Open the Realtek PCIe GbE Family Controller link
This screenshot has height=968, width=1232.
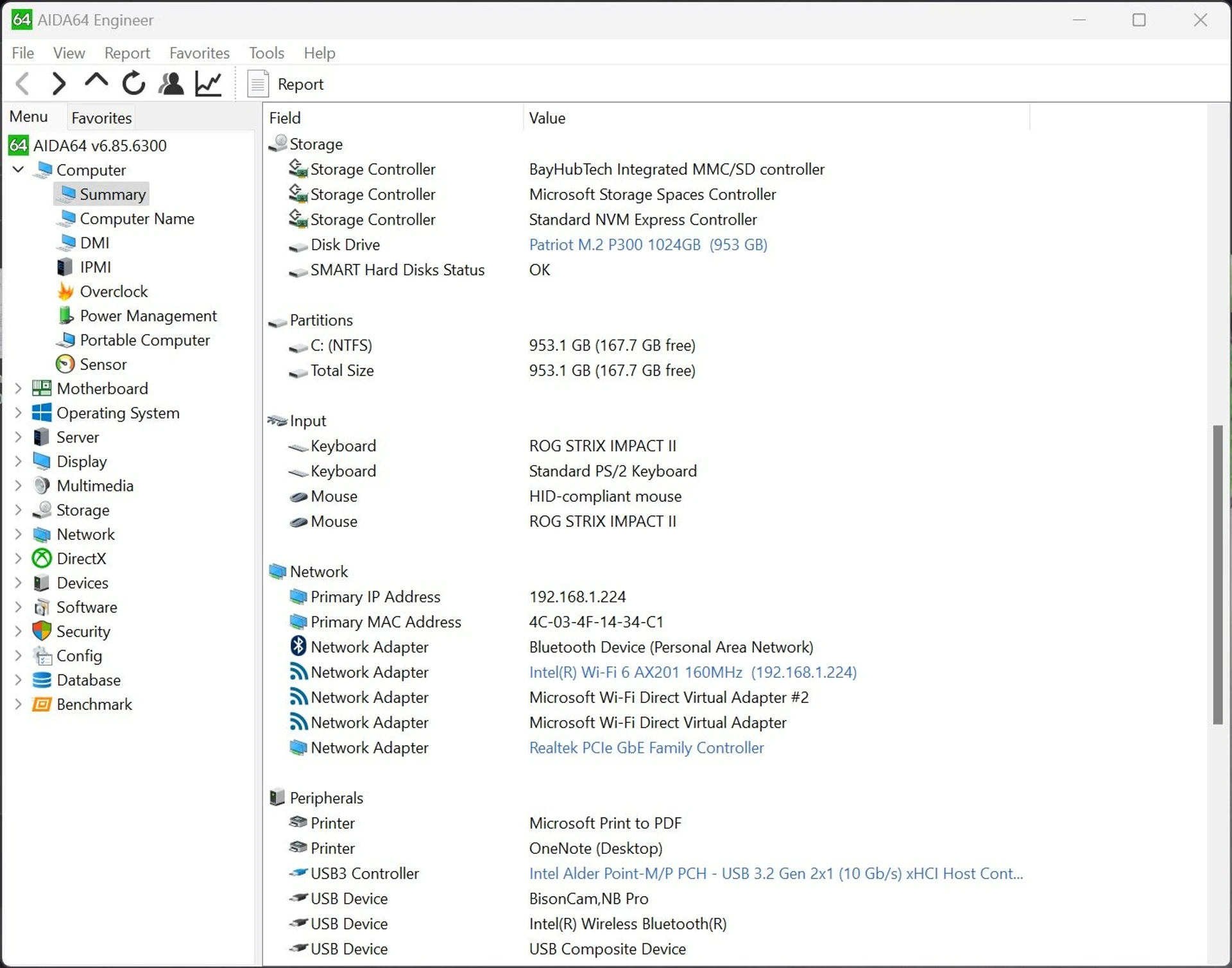(646, 748)
